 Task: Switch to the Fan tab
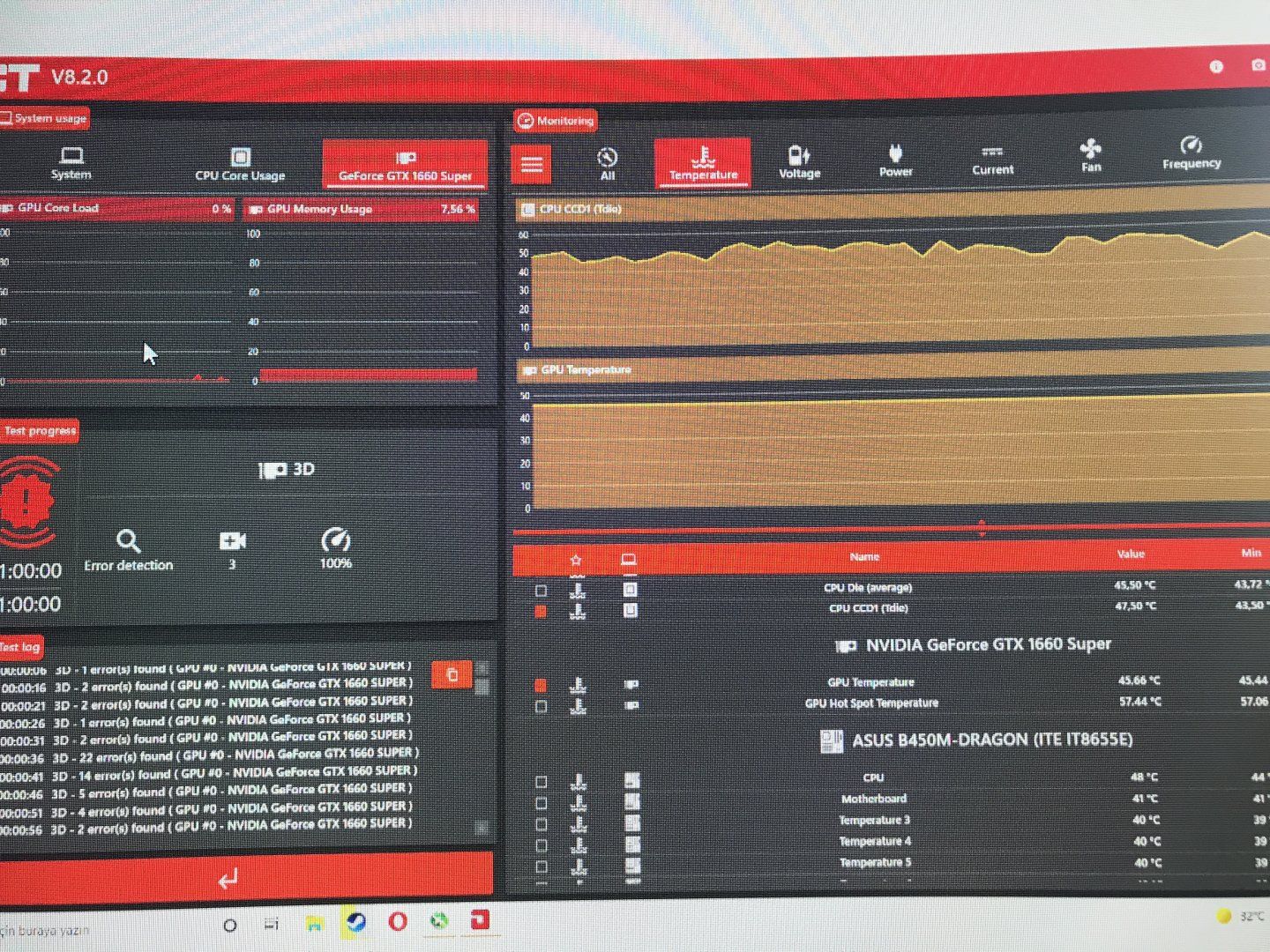tap(1091, 156)
